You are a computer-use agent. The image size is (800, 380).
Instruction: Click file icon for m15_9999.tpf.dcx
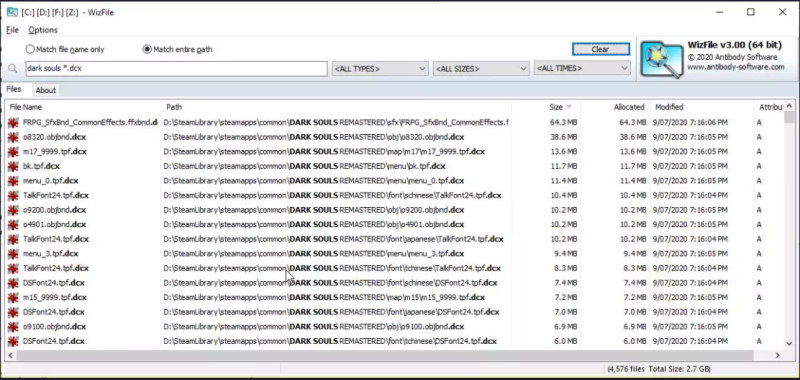(x=13, y=297)
